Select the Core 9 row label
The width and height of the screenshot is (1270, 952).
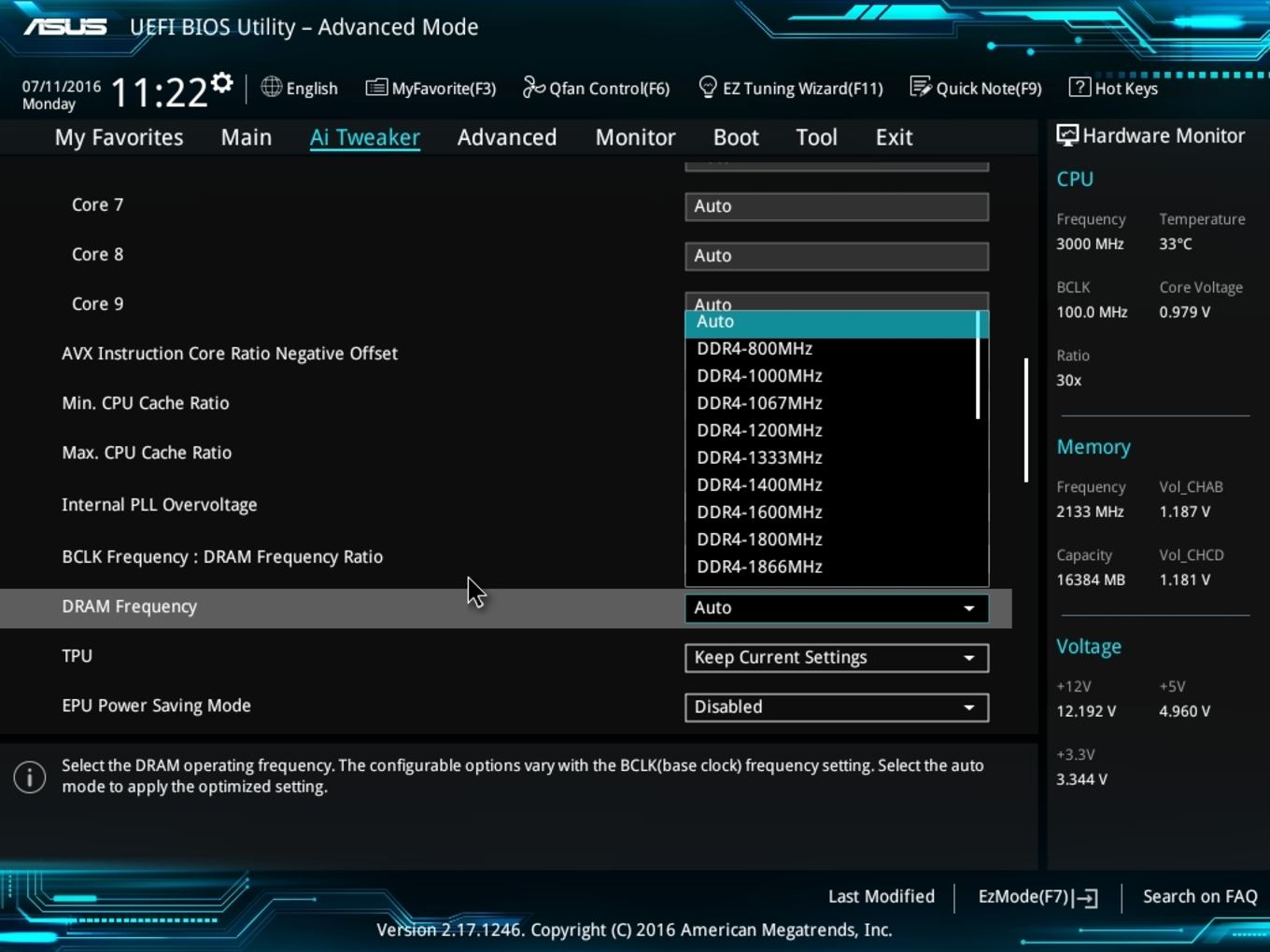pos(97,304)
